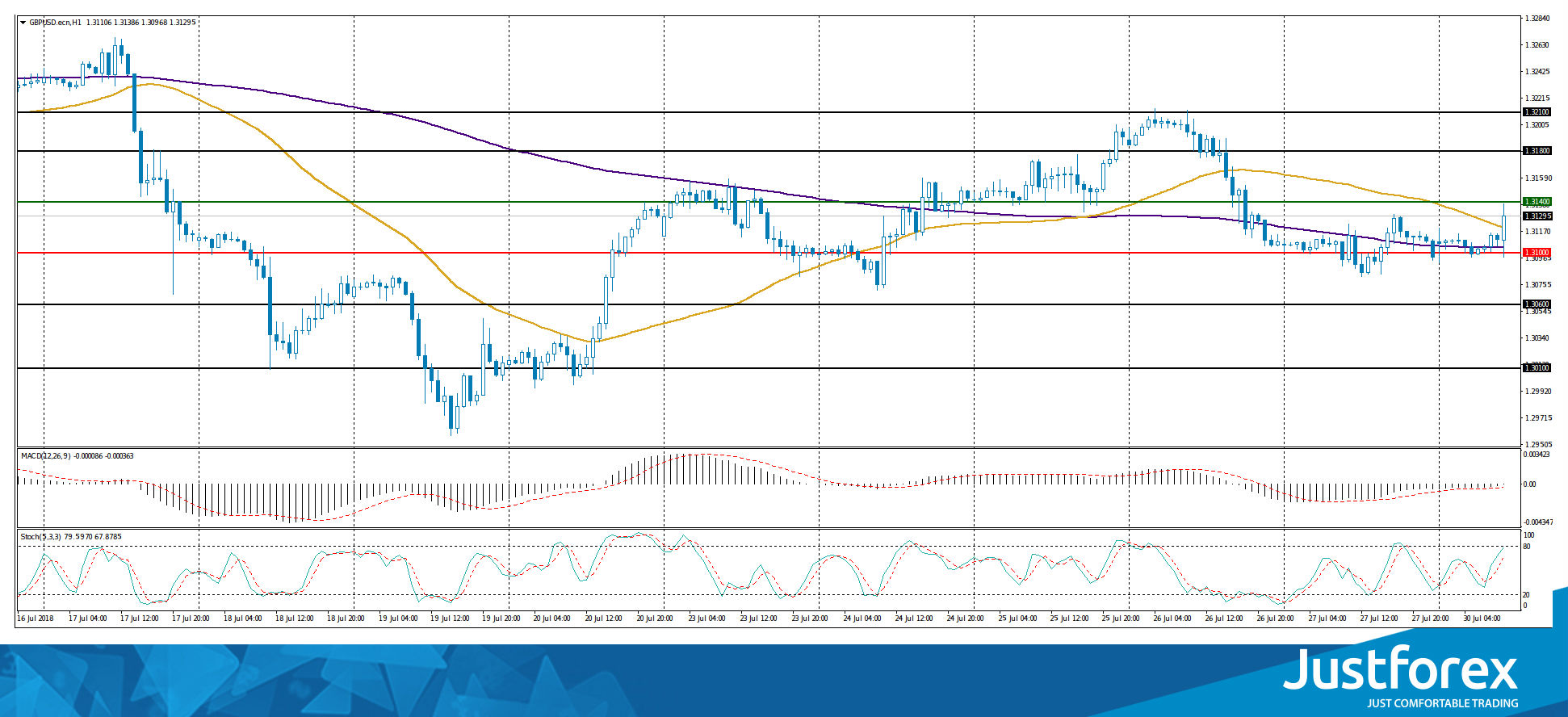The image size is (1568, 717).
Task: Click the 1.30340 price axis value
Action: 1537,338
